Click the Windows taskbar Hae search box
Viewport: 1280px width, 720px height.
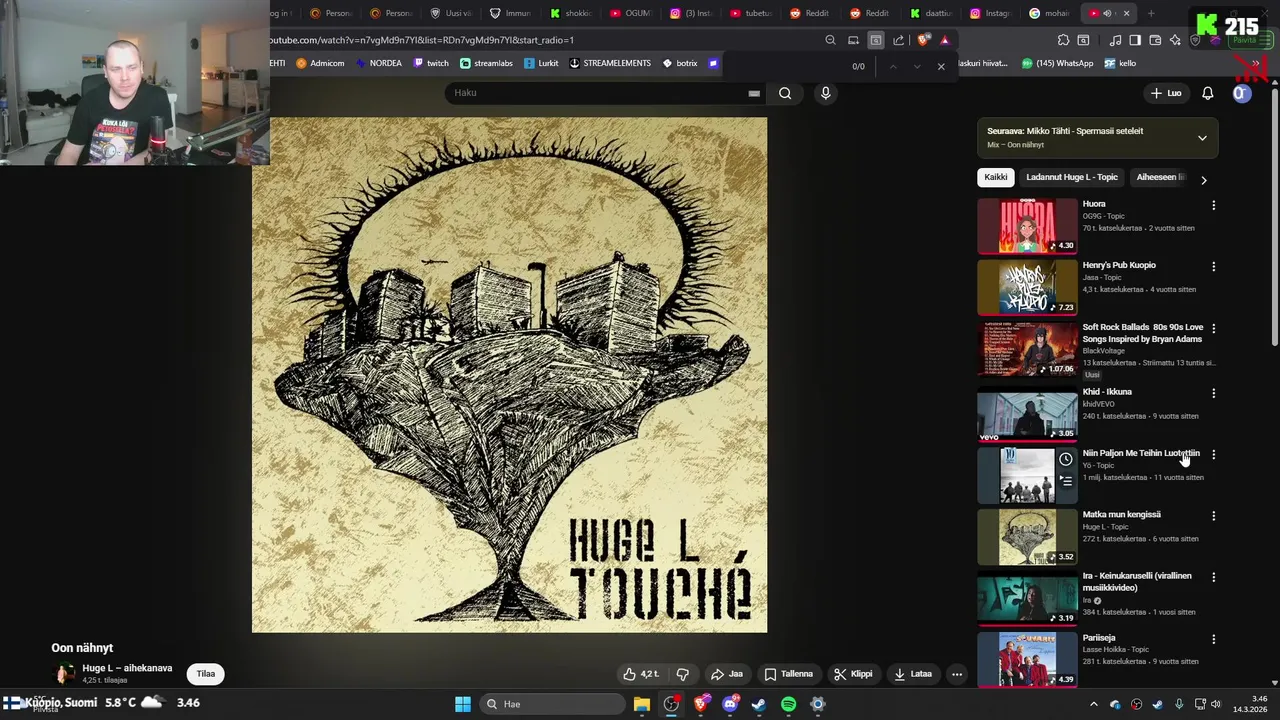tap(550, 704)
